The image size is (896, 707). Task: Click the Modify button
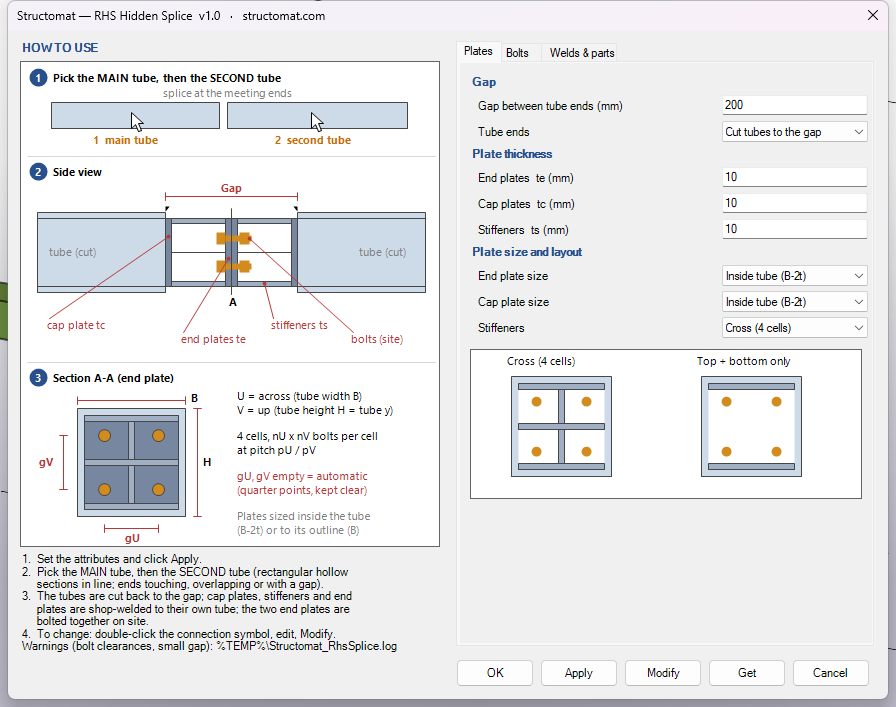point(663,673)
